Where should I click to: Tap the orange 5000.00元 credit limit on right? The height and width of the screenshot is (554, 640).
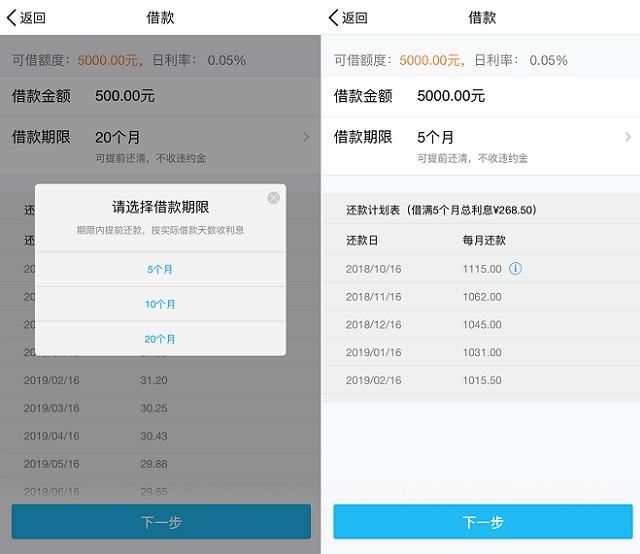[430, 60]
